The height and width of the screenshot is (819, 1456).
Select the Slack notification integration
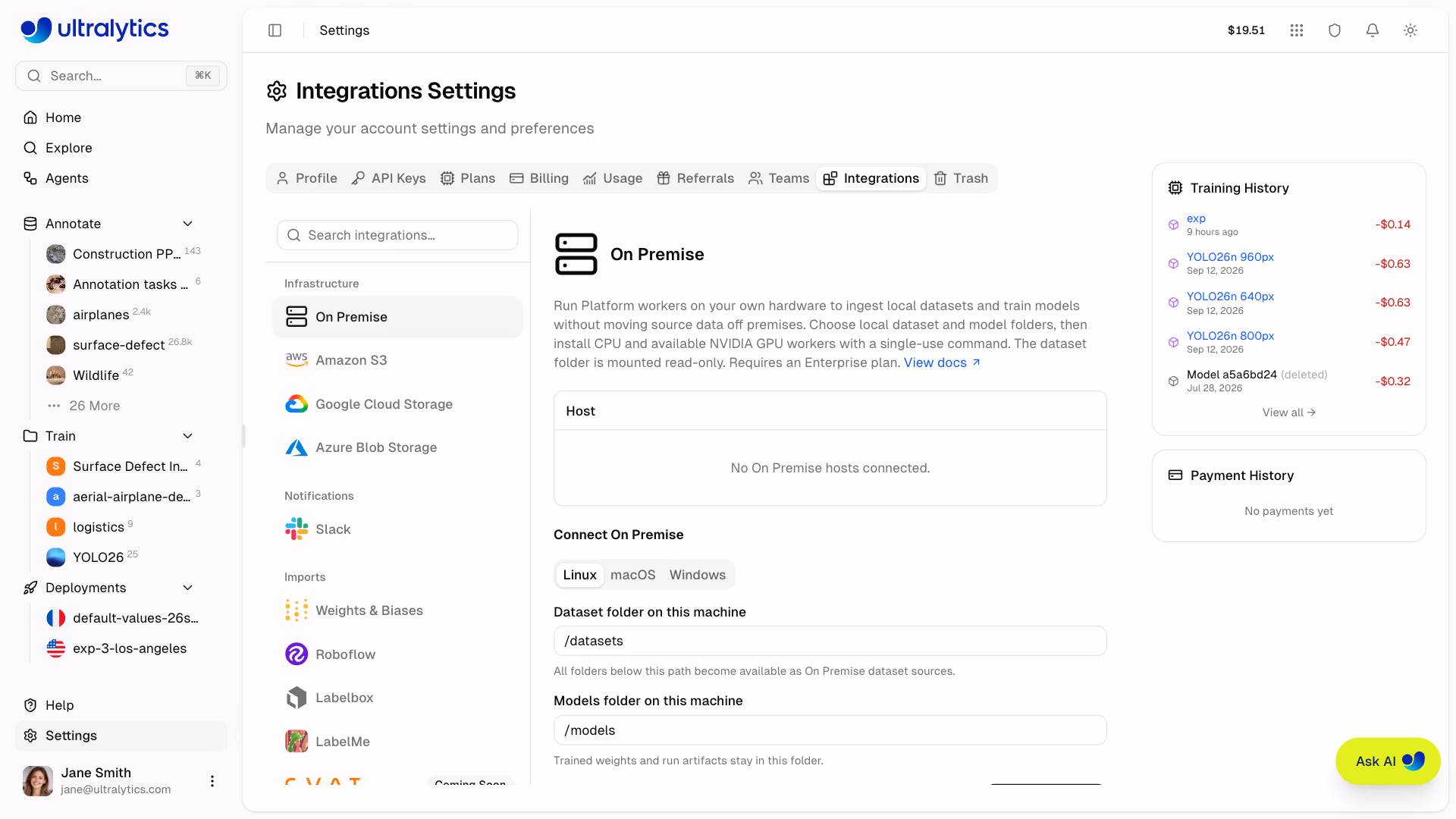(397, 529)
